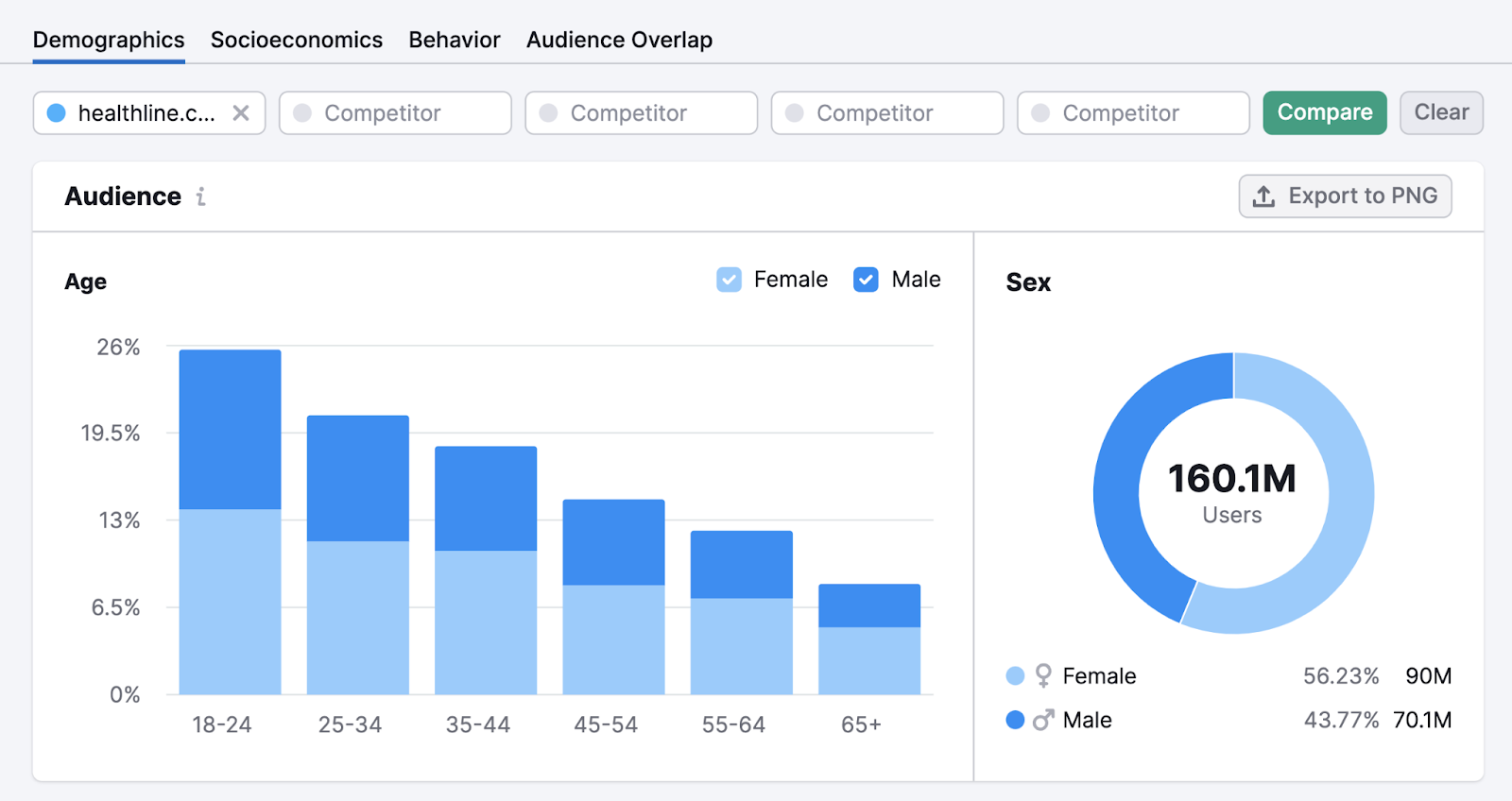Screen dimensions: 1512x801
Task: Click the 65+ age bar
Action: pos(869,642)
